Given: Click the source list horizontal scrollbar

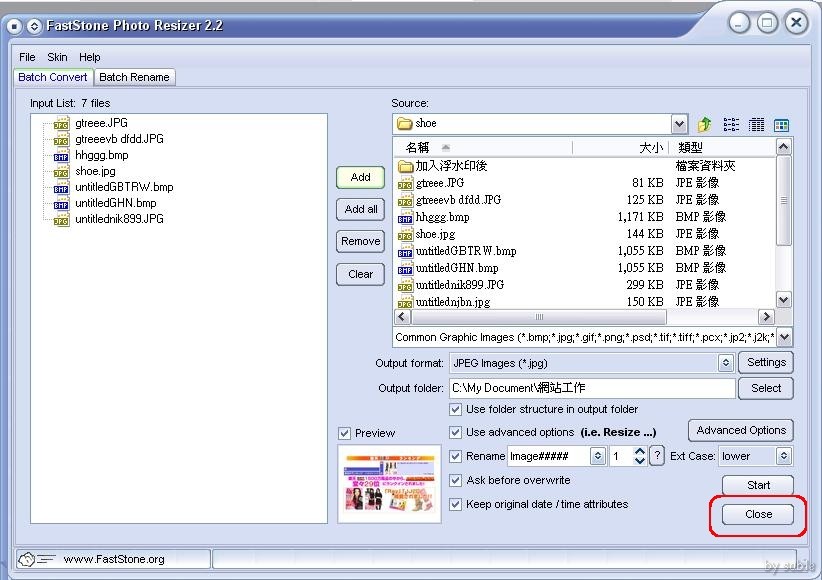Looking at the screenshot, I should click(x=580, y=317).
